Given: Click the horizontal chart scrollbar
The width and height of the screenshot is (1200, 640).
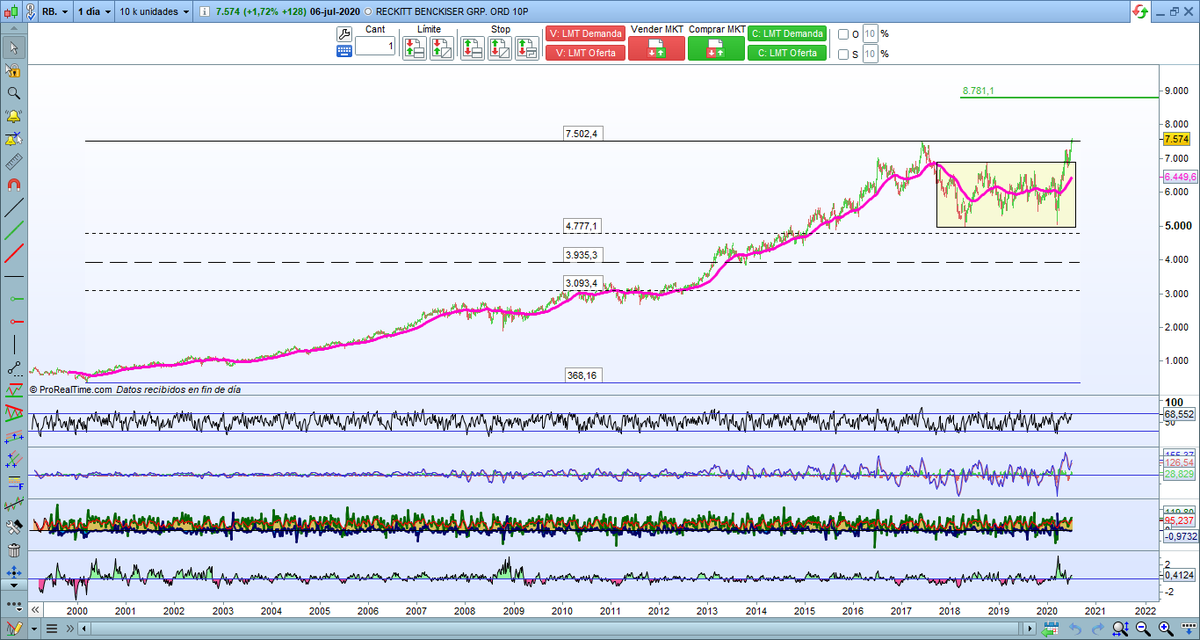Looking at the screenshot, I should point(557,630).
